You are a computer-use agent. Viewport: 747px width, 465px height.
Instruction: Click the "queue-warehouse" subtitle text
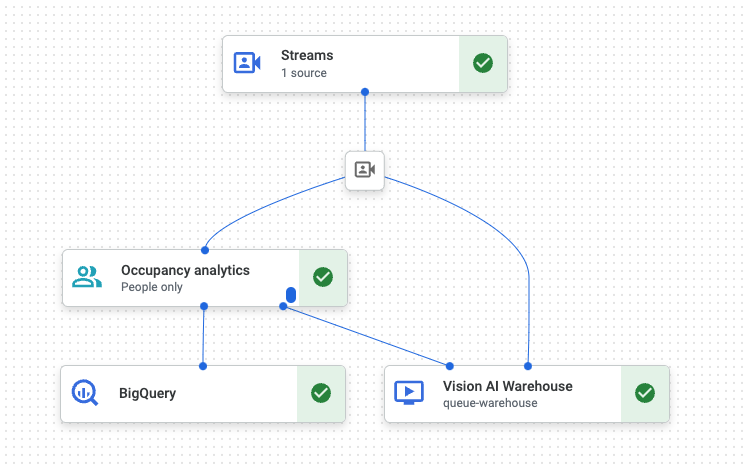tap(490, 403)
